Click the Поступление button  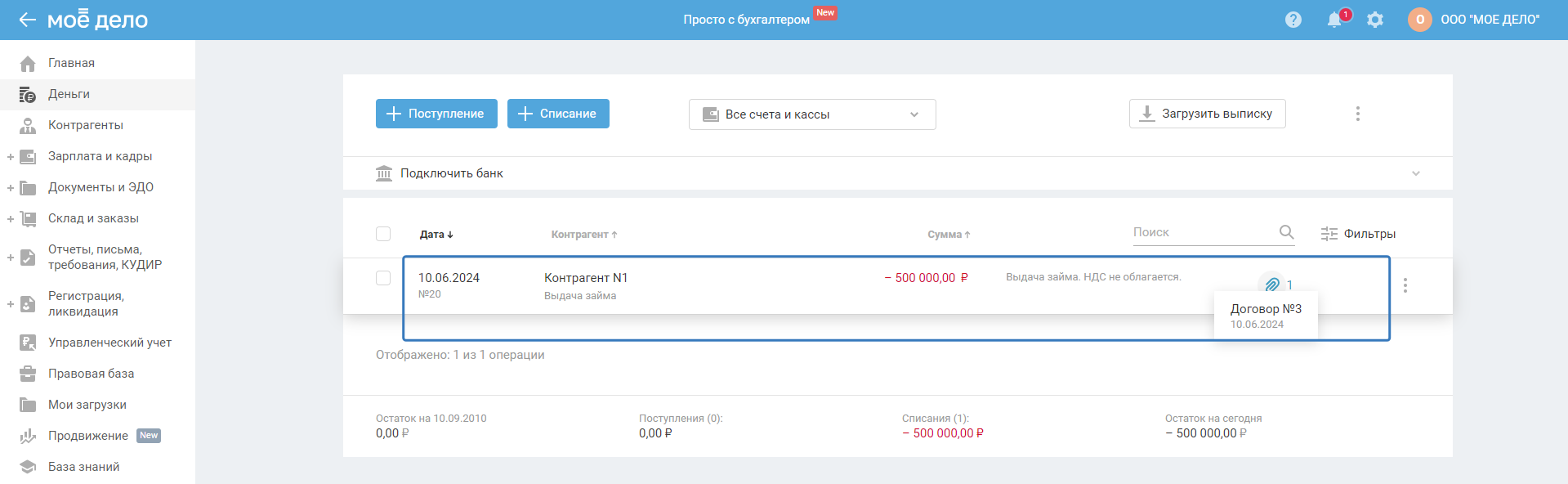click(x=436, y=114)
